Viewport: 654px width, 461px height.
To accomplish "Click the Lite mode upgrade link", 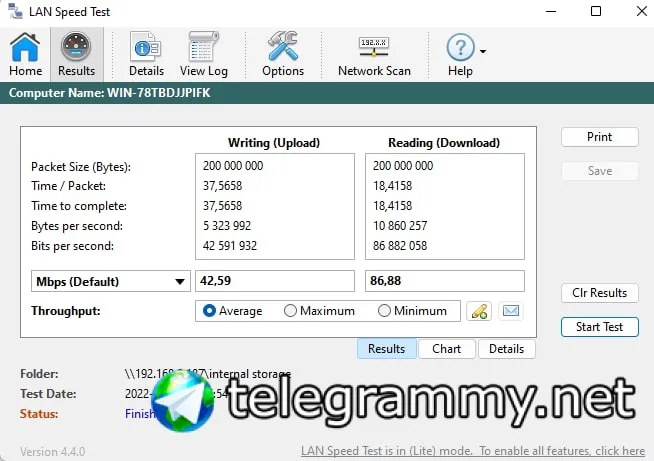I will pyautogui.click(x=473, y=451).
